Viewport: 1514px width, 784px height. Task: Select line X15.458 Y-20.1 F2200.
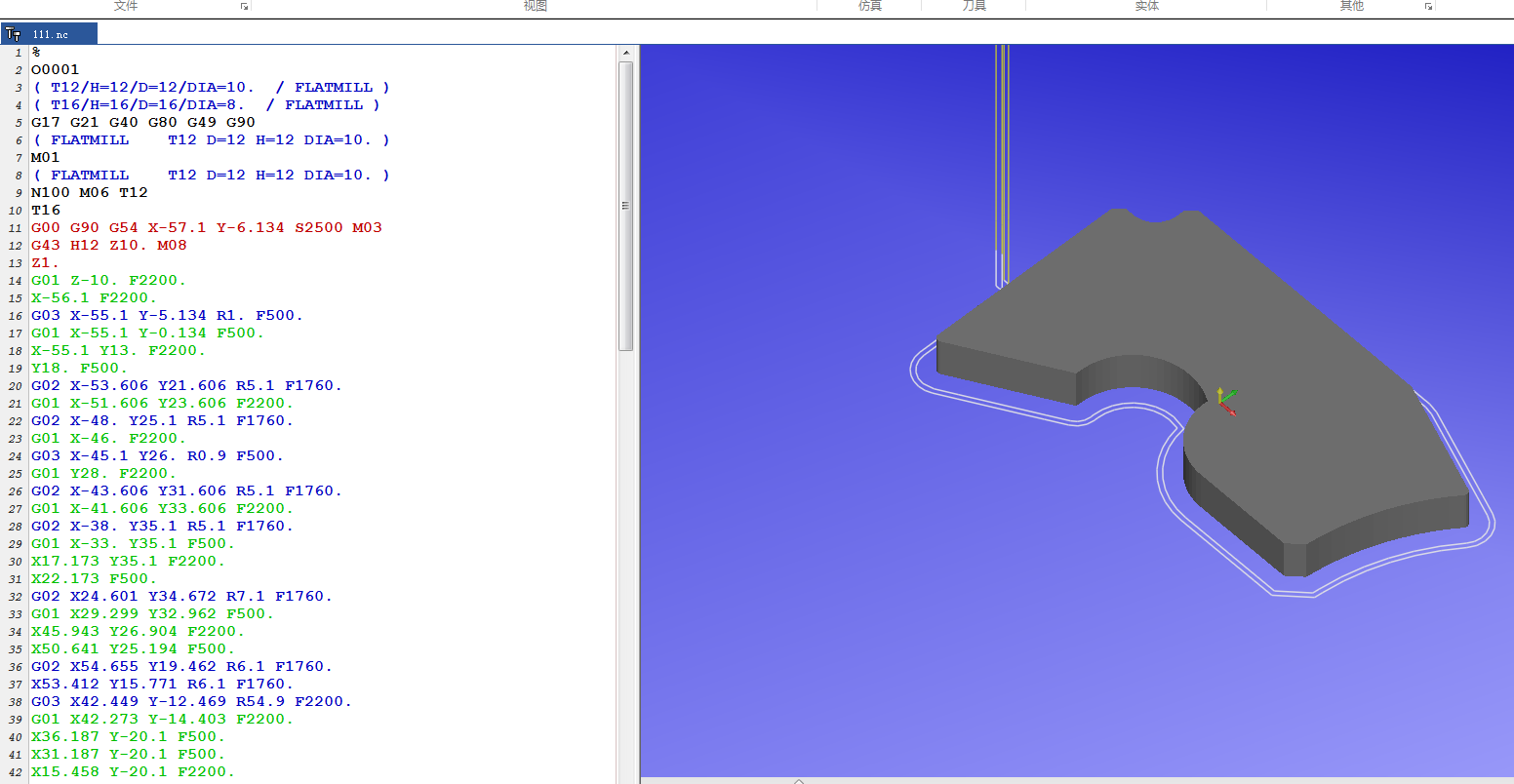click(x=134, y=772)
